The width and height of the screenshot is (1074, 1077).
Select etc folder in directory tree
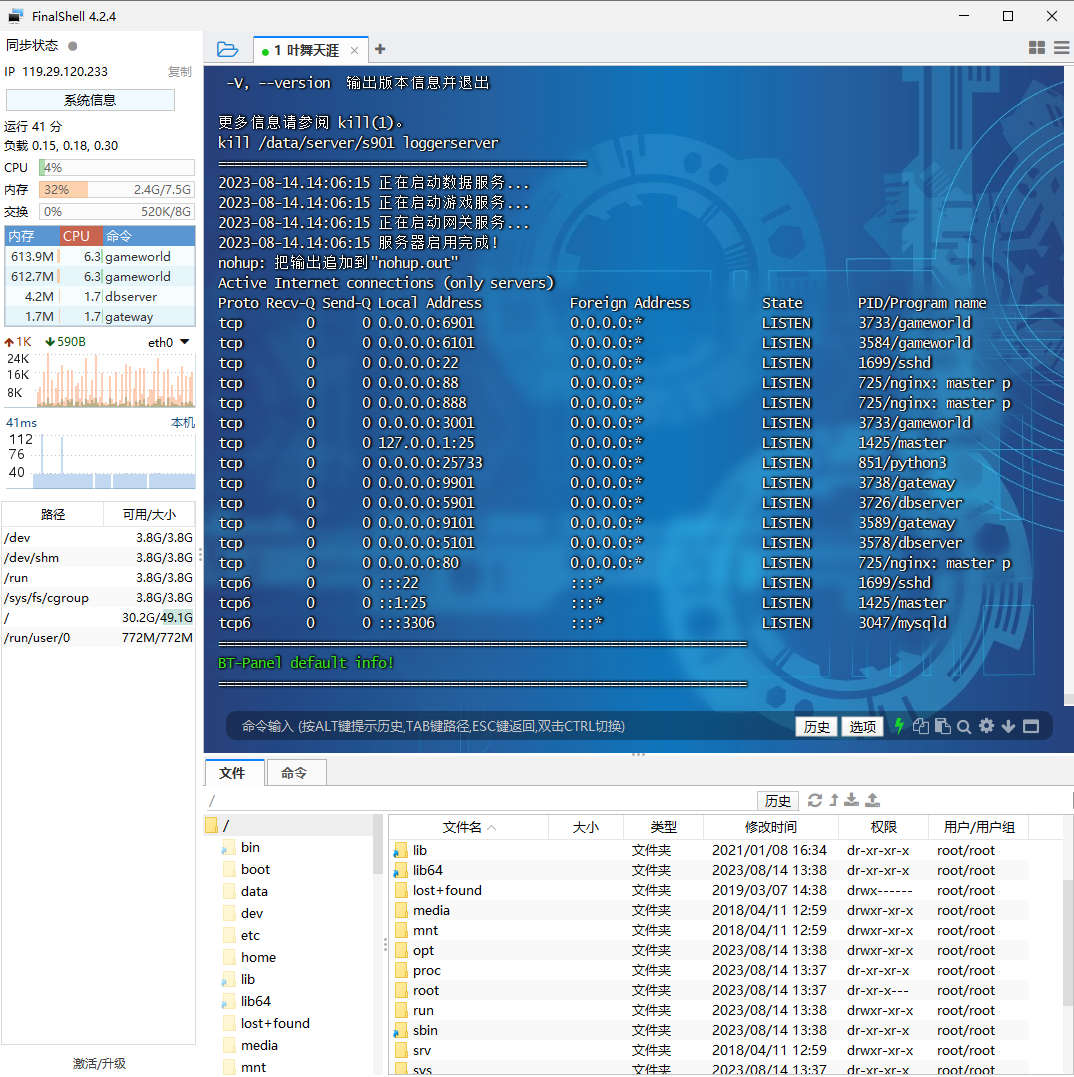pyautogui.click(x=250, y=936)
